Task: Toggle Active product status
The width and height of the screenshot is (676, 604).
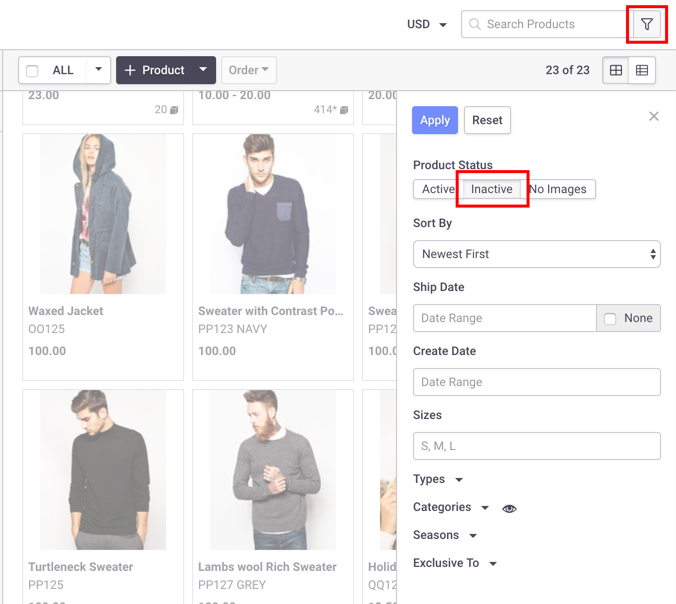Action: tap(438, 189)
